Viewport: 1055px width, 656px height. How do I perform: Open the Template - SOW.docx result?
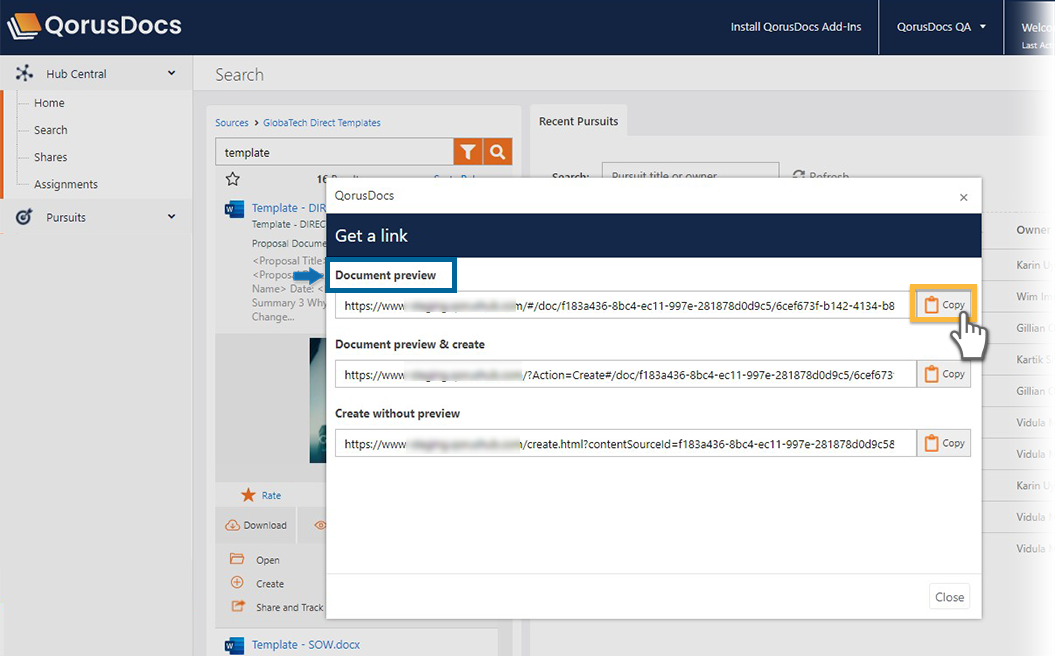click(x=305, y=645)
